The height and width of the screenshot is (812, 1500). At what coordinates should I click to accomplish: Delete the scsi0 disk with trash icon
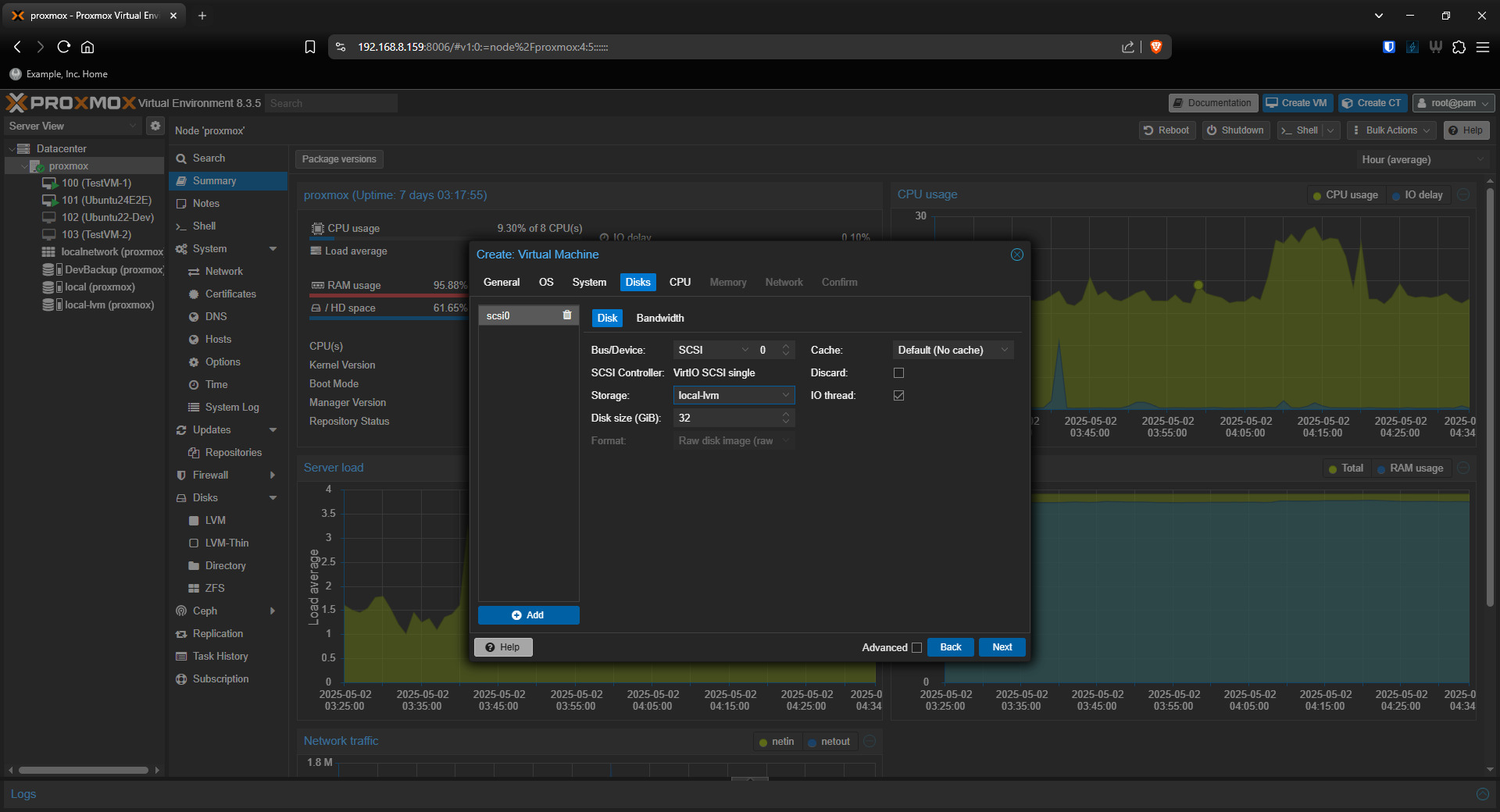(567, 315)
